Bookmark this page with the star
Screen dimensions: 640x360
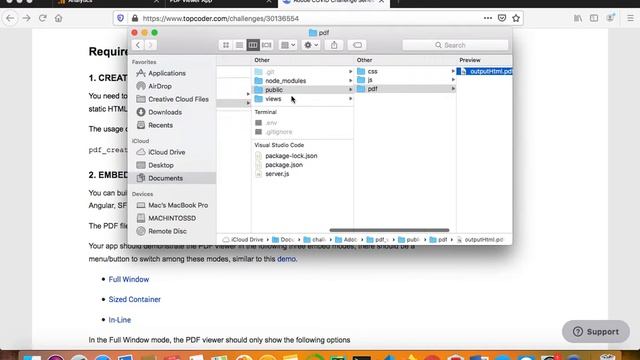click(x=516, y=18)
